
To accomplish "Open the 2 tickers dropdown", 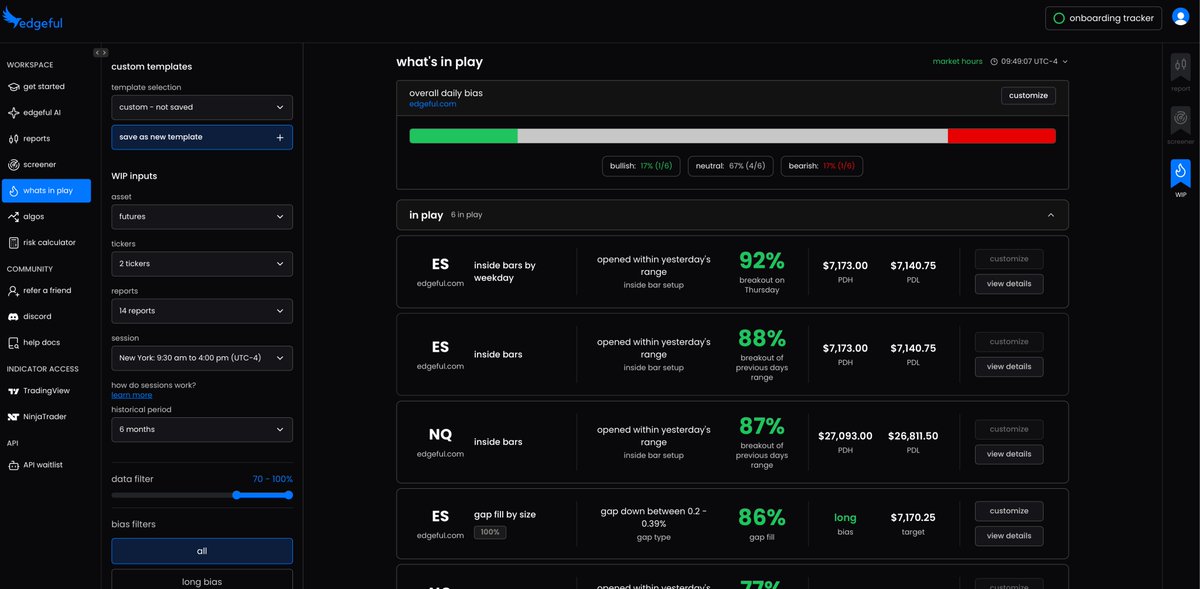I will pos(202,264).
